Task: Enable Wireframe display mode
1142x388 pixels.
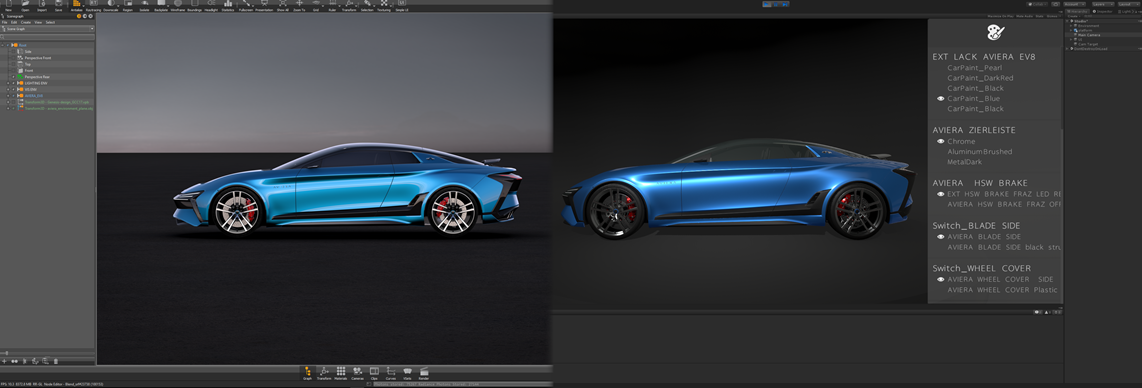Action: pyautogui.click(x=178, y=6)
